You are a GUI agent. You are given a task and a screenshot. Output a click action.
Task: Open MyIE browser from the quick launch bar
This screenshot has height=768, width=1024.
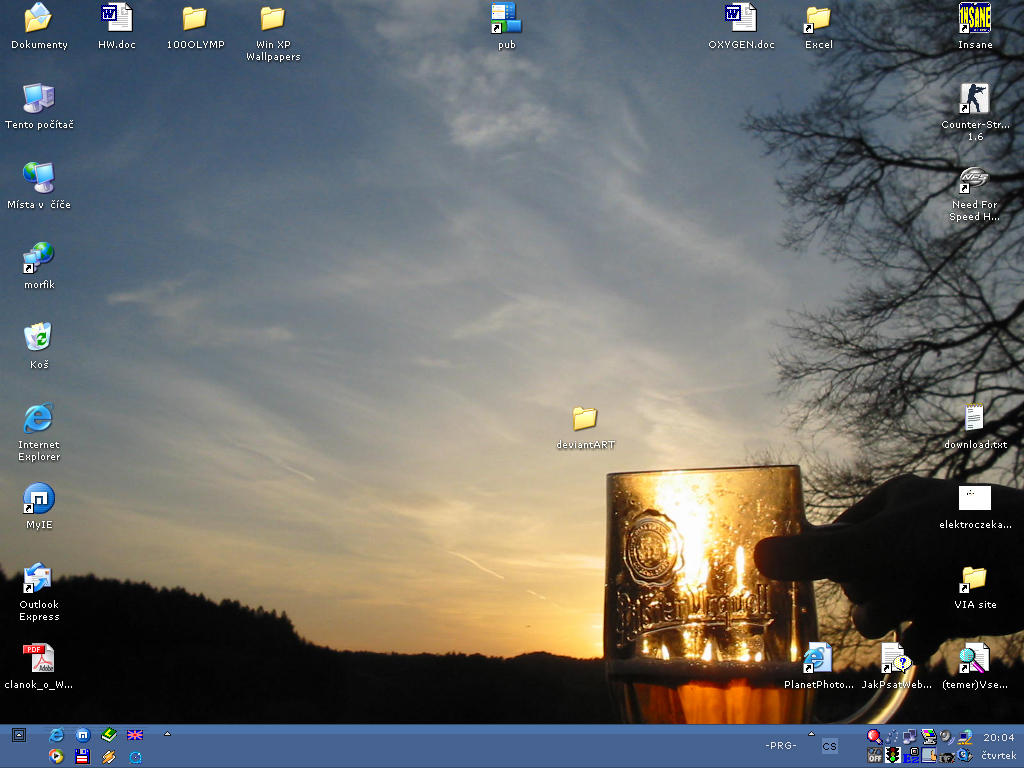tap(82, 733)
